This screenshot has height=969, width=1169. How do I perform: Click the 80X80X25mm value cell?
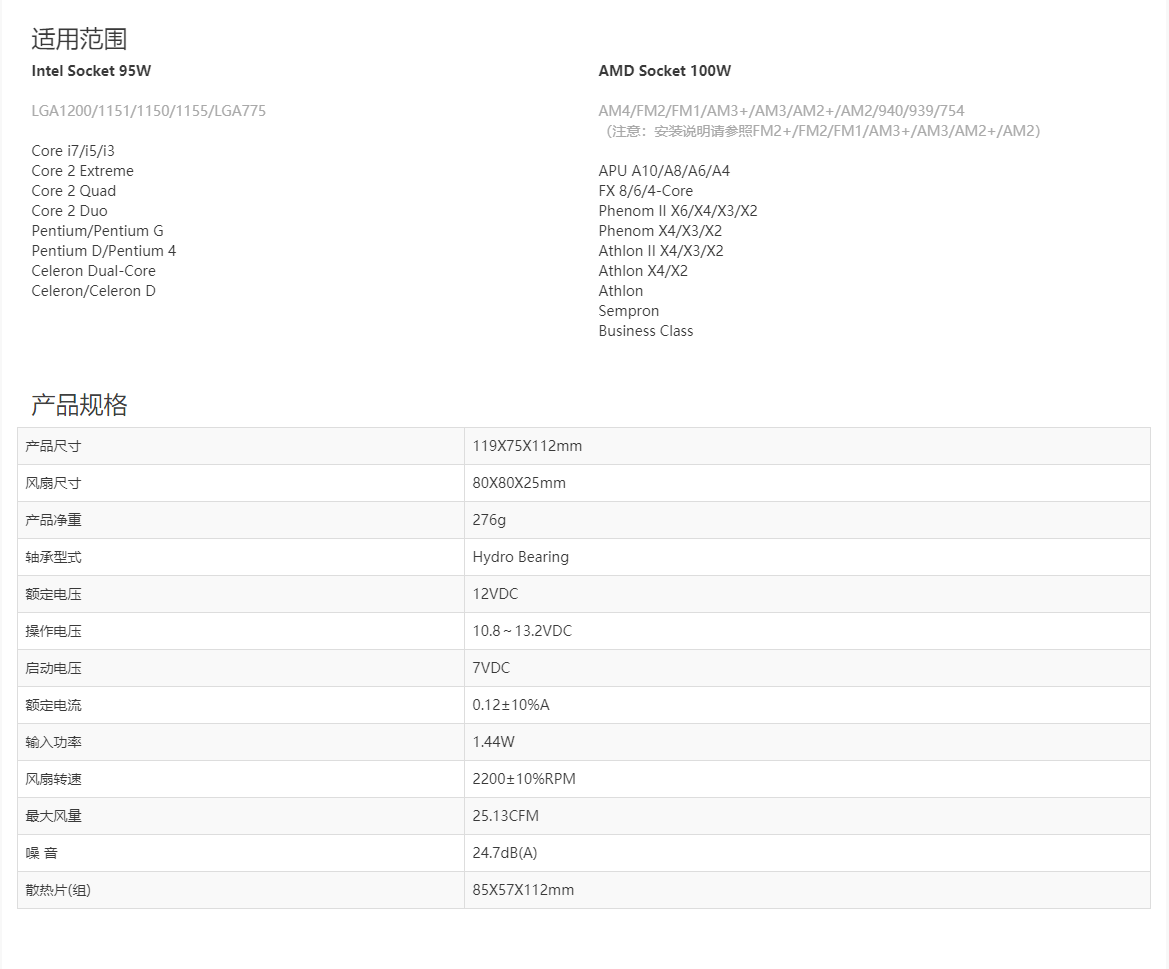tap(807, 483)
